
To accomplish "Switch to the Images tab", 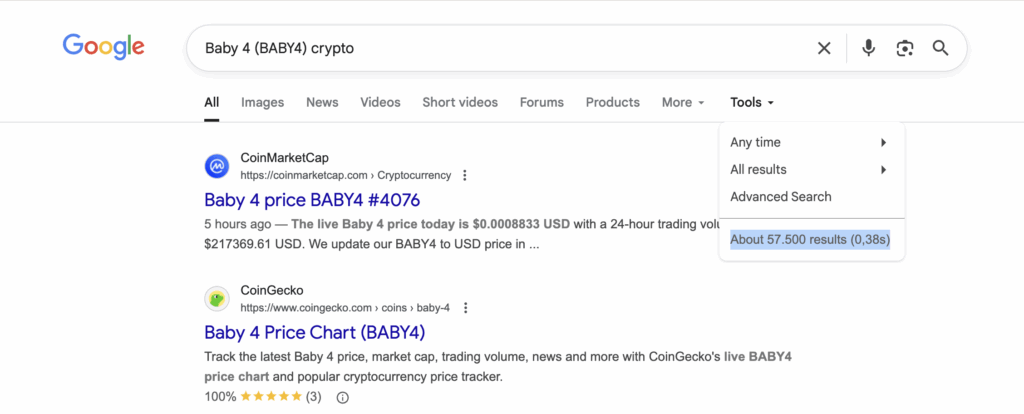I will [262, 102].
